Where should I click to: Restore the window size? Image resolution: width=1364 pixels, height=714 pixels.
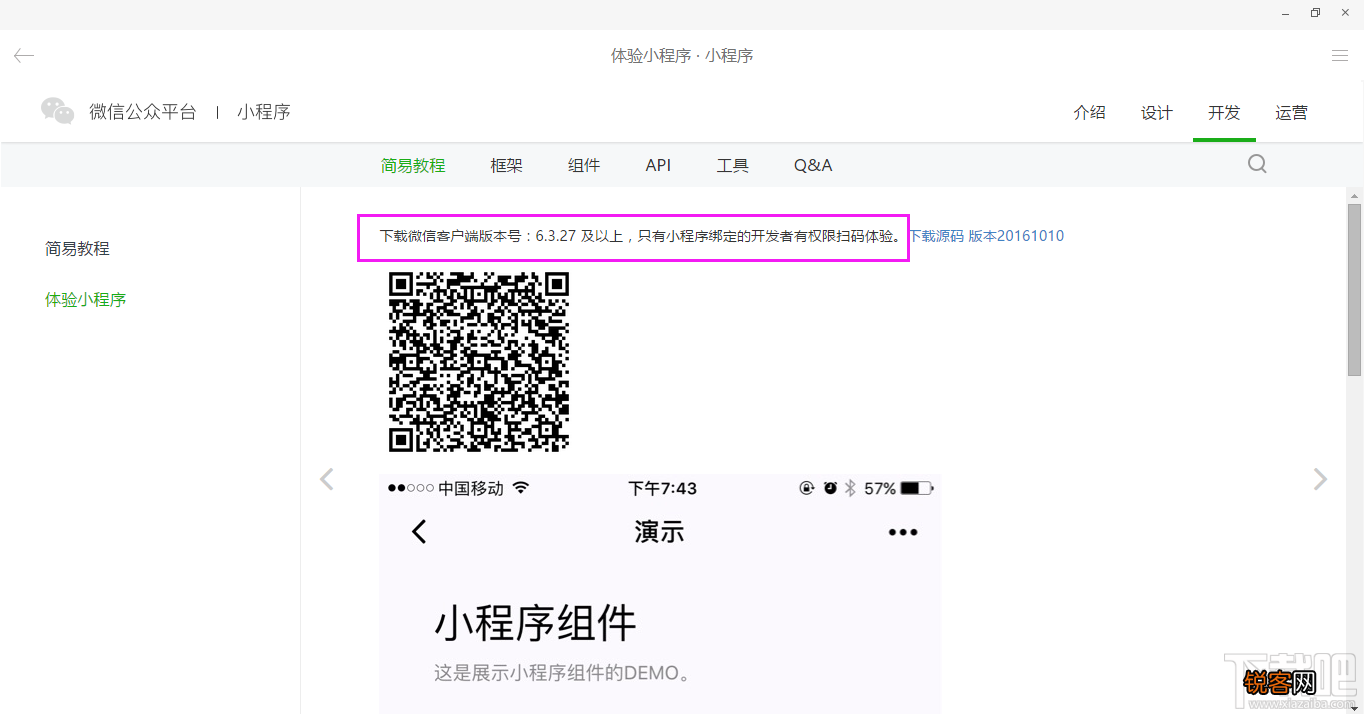coord(1315,13)
